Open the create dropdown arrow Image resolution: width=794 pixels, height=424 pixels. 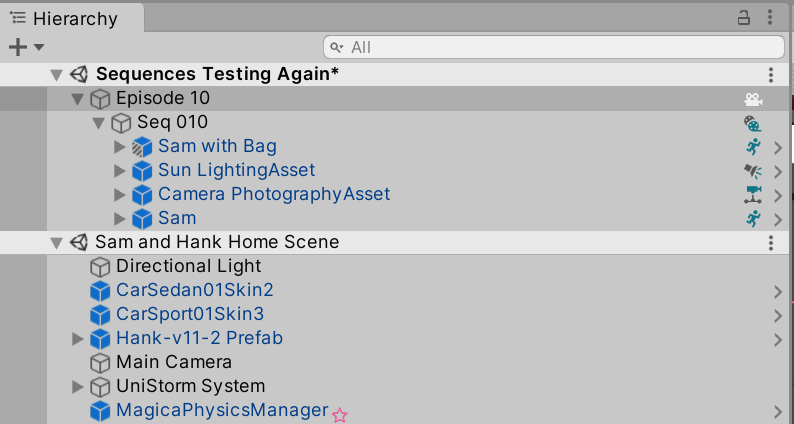[x=39, y=47]
